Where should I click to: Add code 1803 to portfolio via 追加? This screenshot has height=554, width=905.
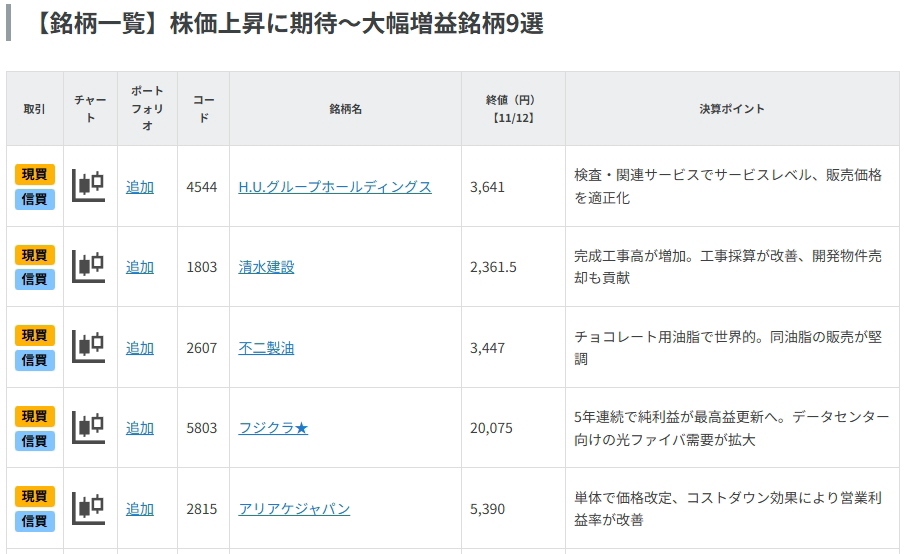pyautogui.click(x=140, y=267)
